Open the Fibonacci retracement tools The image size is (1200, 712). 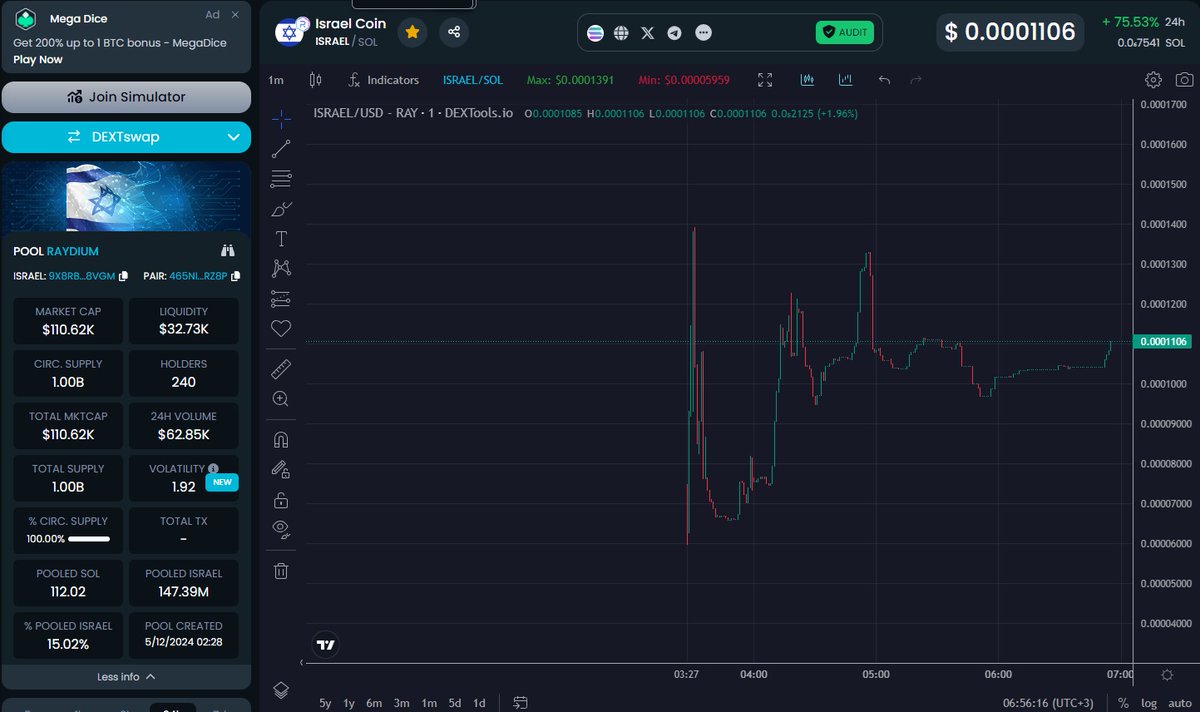click(281, 179)
